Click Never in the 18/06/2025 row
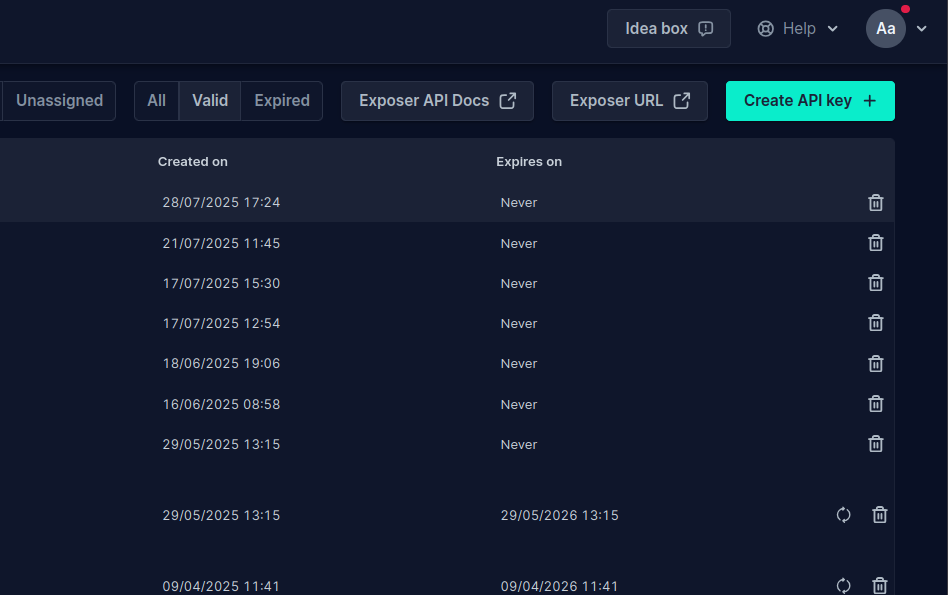948x595 pixels. (x=519, y=363)
